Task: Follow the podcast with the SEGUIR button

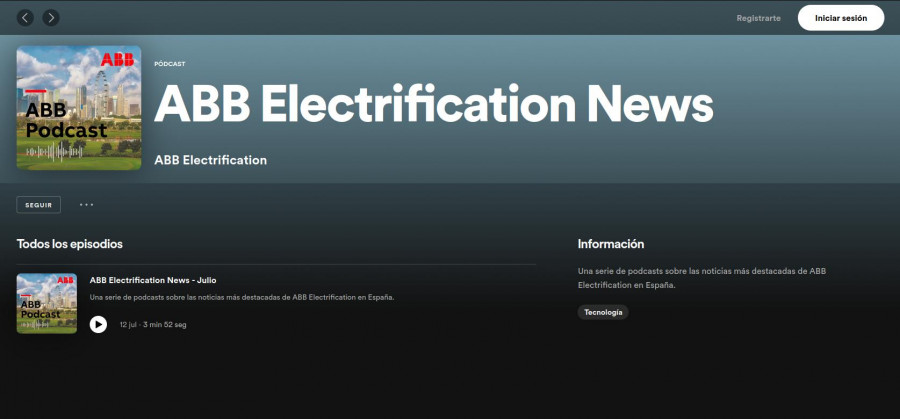Action: click(38, 205)
